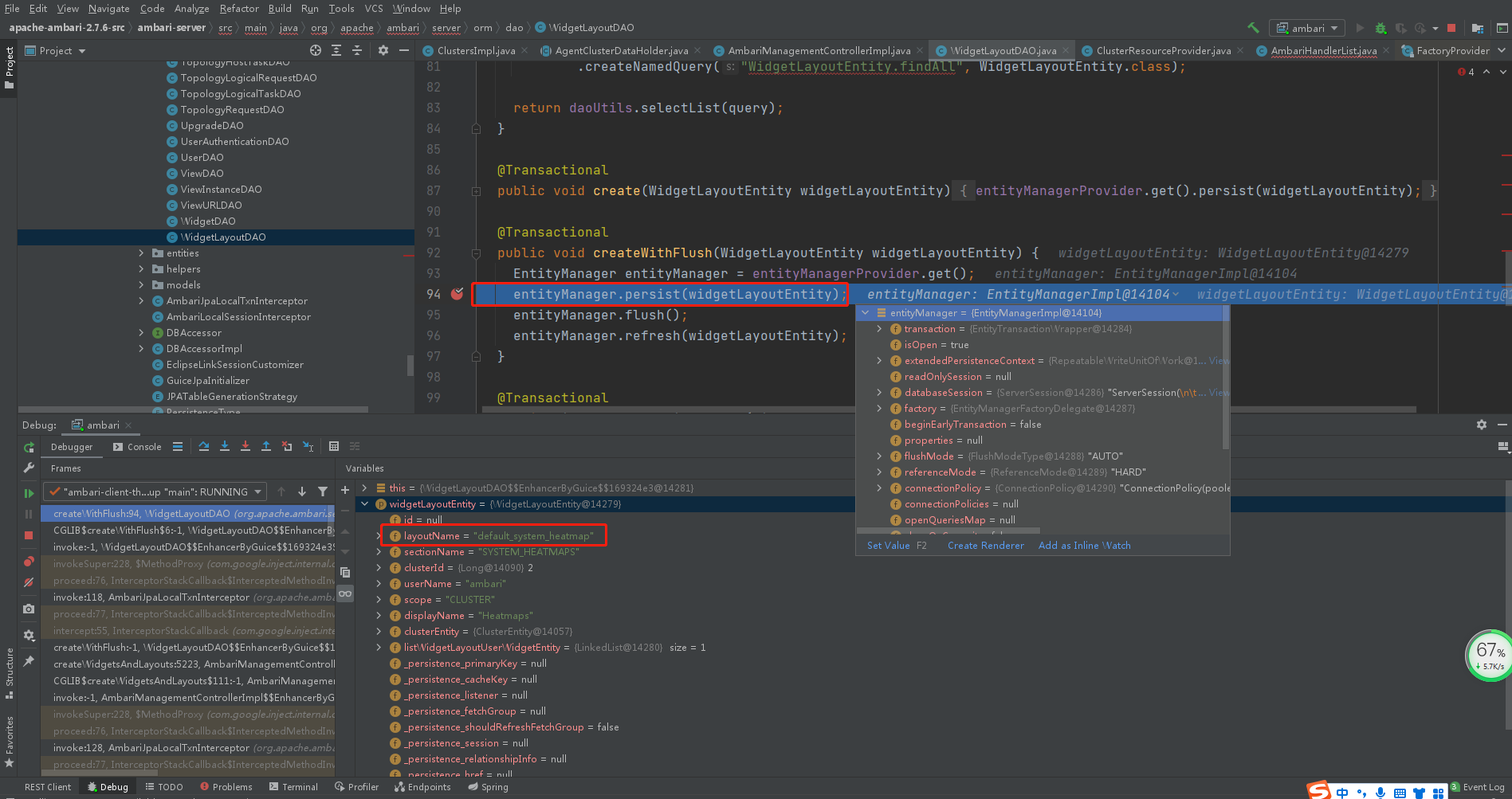Screen dimensions: 1512x799
Task: Click the errors indicator showing 4 in the editor
Action: pos(1466,72)
